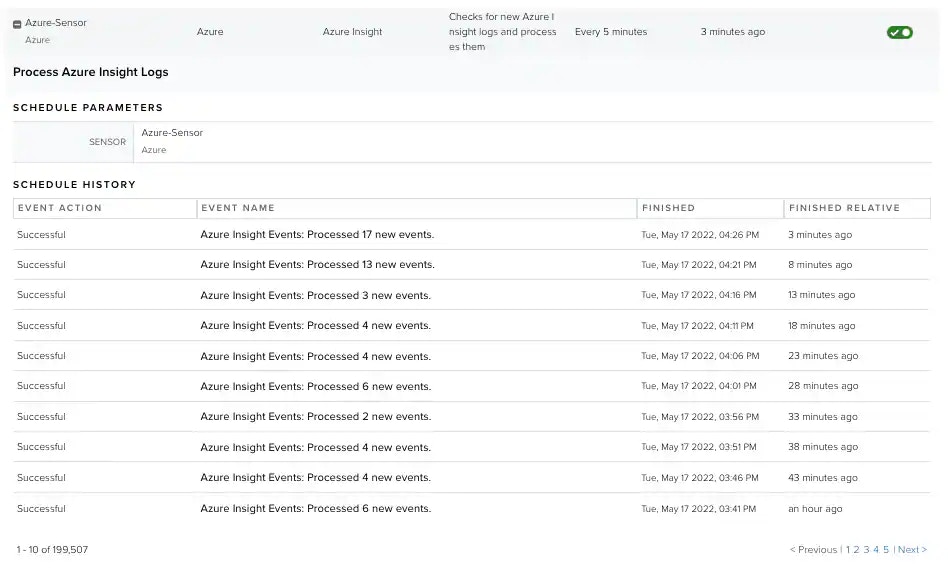The width and height of the screenshot is (948, 572).
Task: Jump to page 5 of history
Action: pos(886,550)
